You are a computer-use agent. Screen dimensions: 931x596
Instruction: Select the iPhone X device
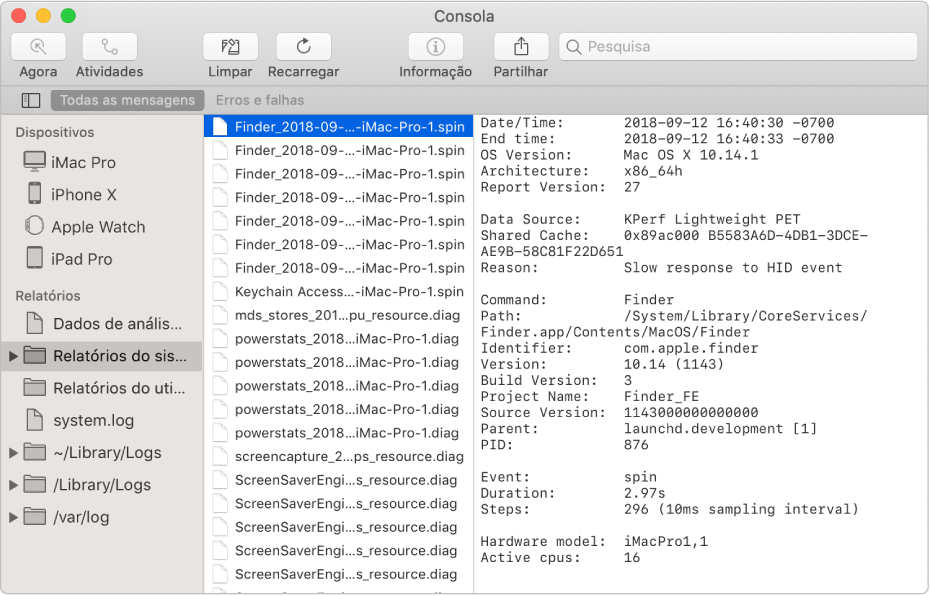coord(102,195)
